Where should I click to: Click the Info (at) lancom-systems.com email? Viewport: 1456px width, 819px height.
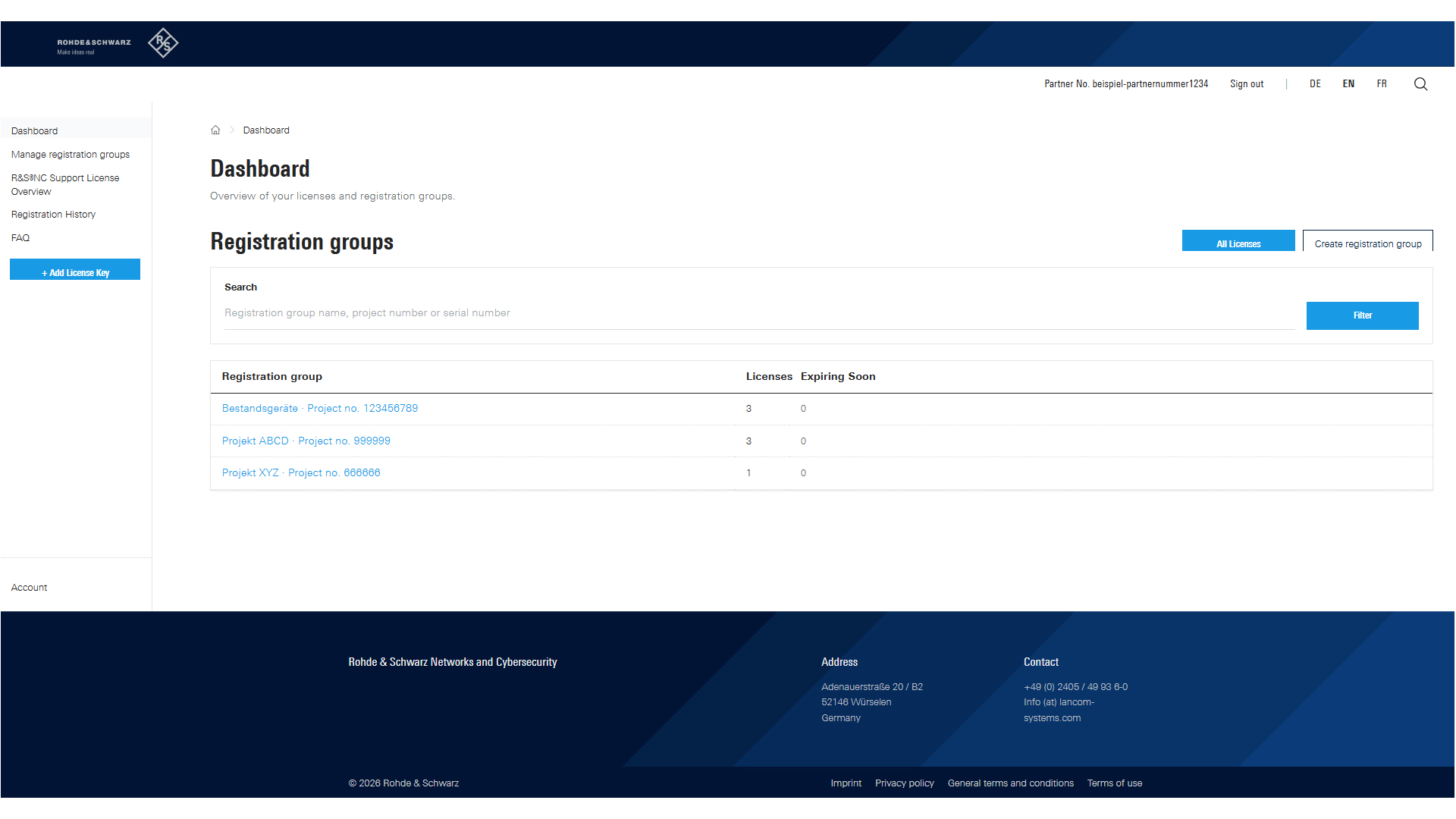pos(1059,711)
